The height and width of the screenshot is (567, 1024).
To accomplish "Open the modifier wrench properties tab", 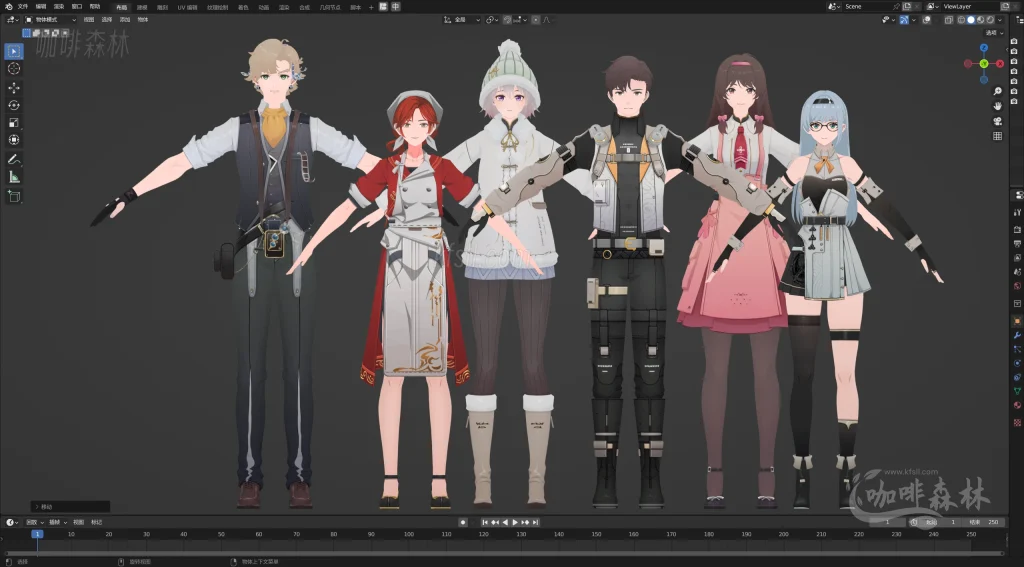I will click(1017, 335).
